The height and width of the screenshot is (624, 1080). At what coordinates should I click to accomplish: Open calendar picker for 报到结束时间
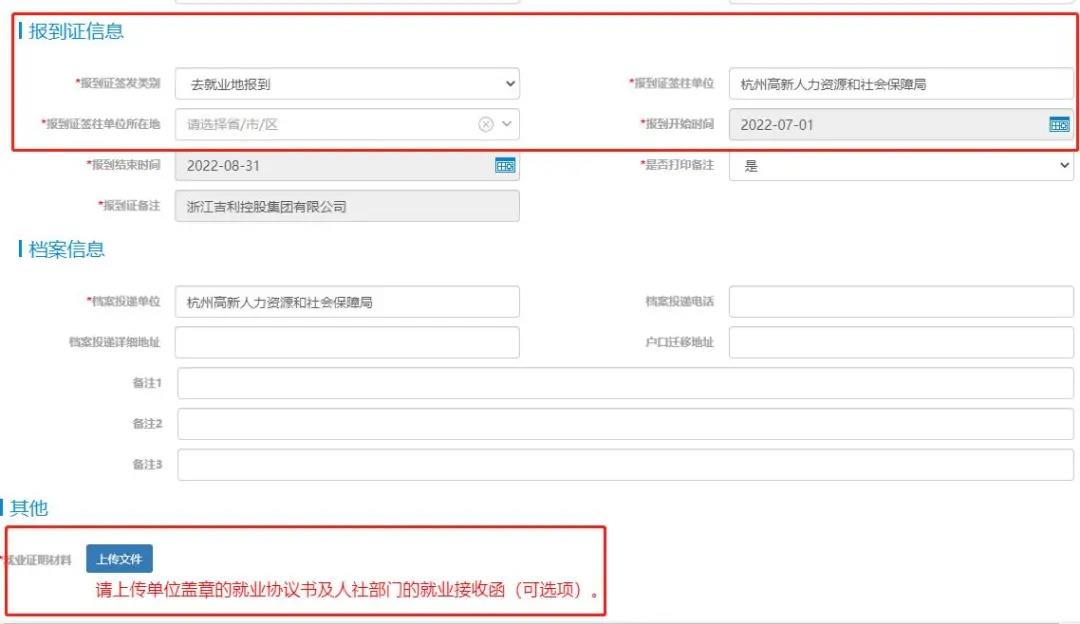point(505,166)
